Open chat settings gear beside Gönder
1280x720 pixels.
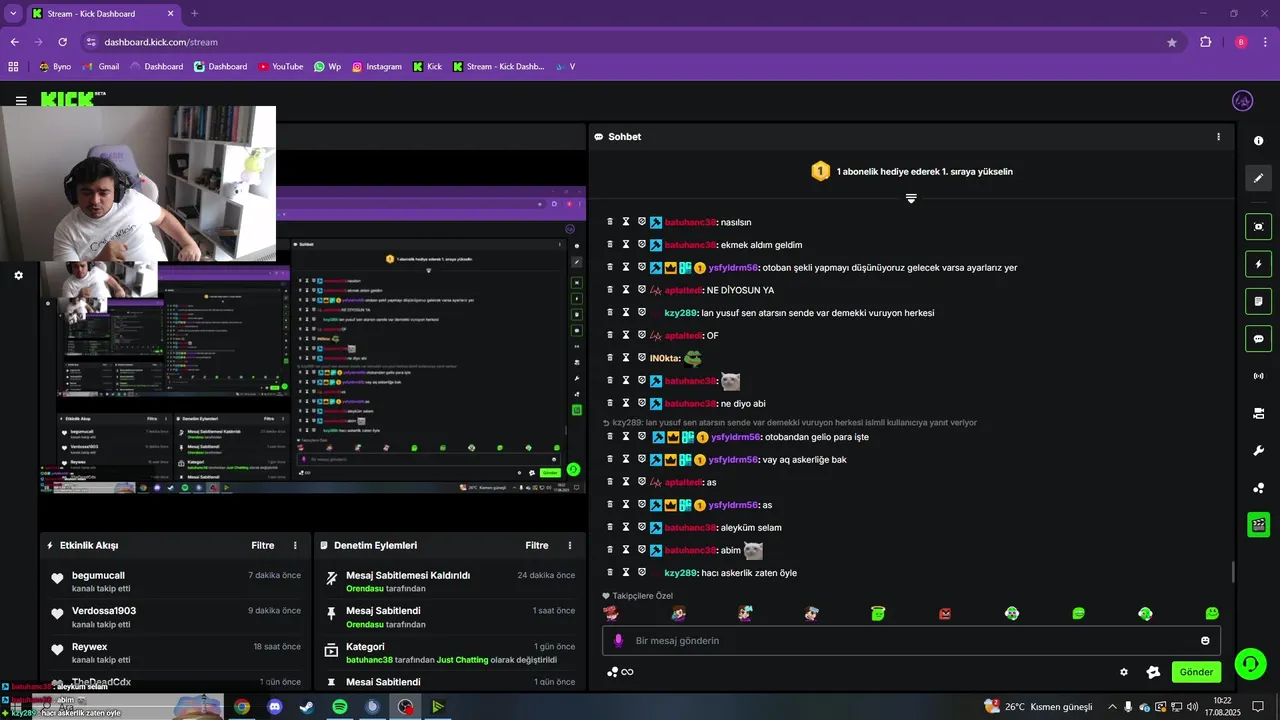(1124, 672)
